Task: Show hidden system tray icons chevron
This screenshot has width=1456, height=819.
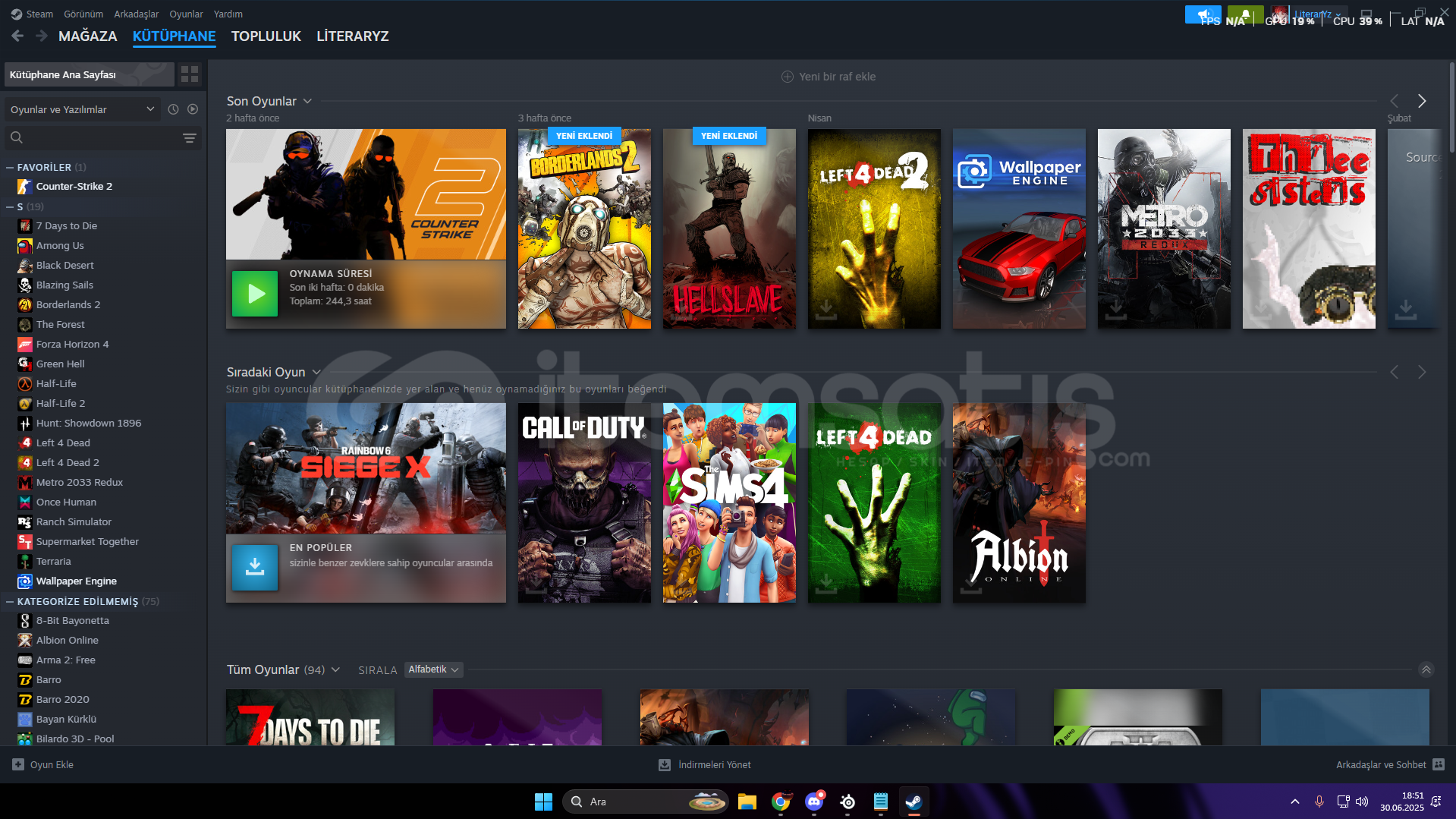Action: pyautogui.click(x=1295, y=802)
